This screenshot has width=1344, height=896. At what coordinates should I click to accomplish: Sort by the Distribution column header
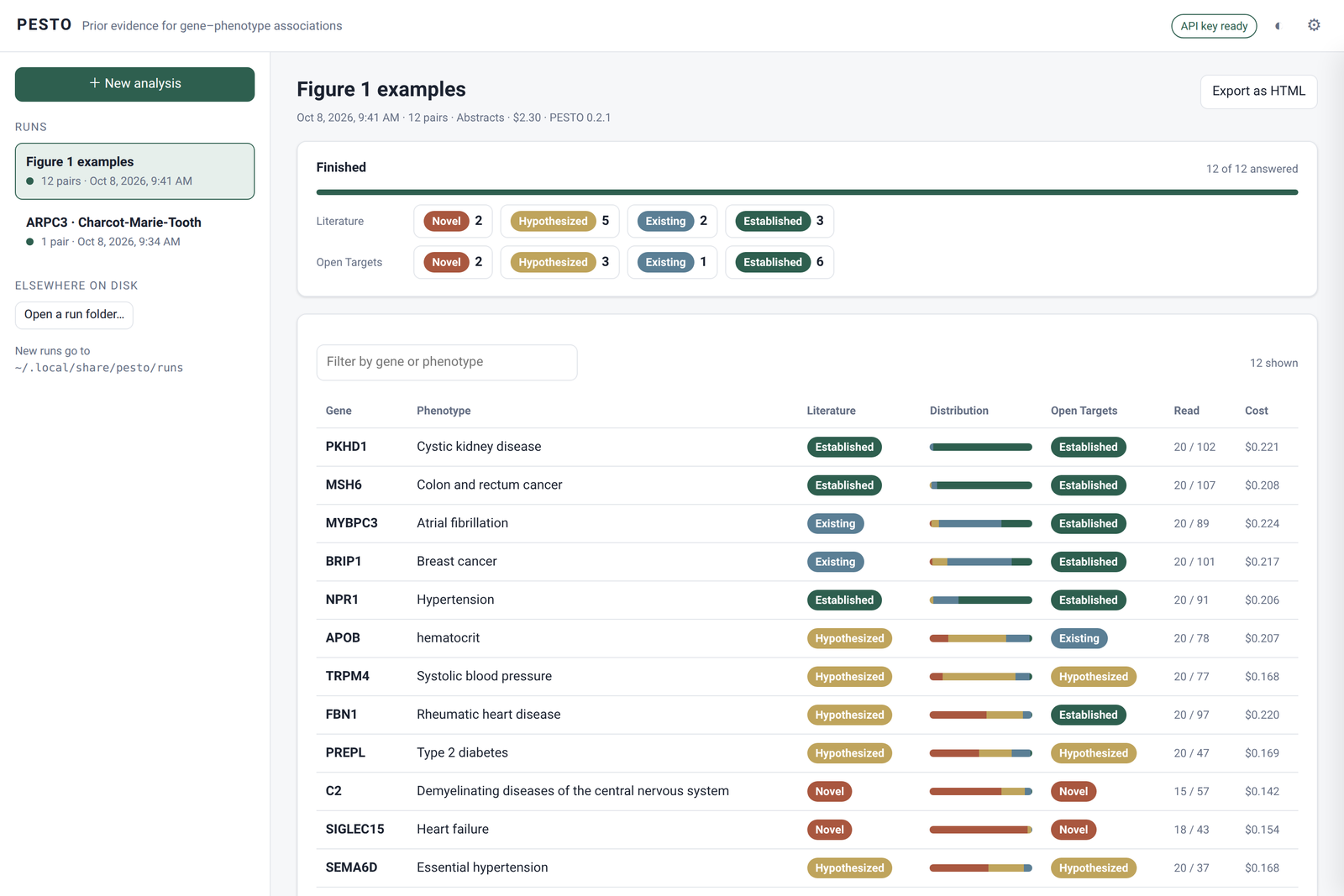point(959,411)
